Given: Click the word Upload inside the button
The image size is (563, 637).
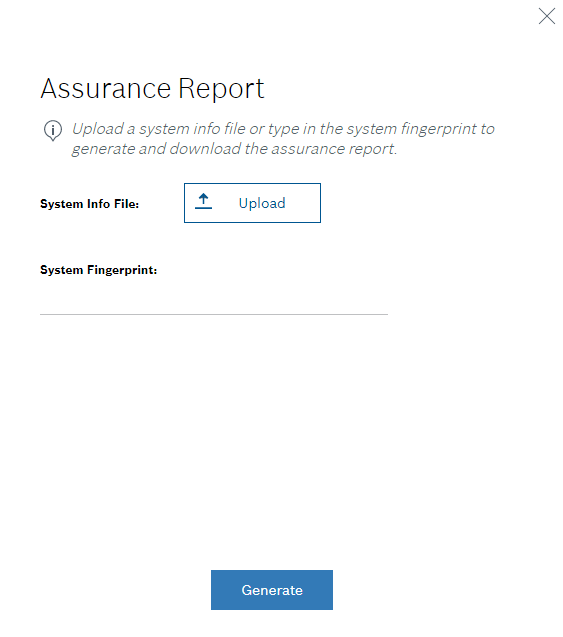Looking at the screenshot, I should [x=262, y=203].
